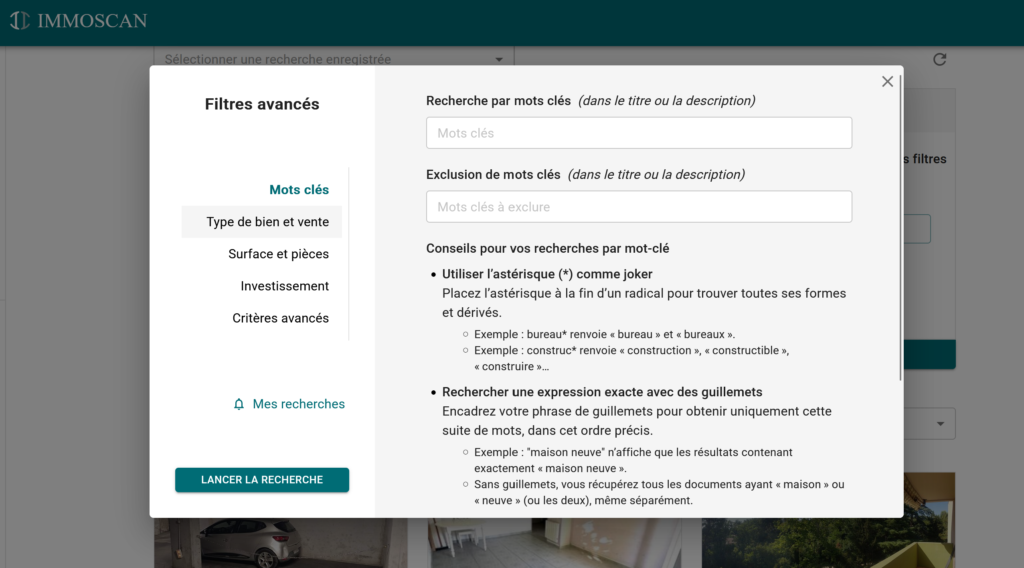Open the empty room listing thumbnail
The width and height of the screenshot is (1024, 568).
(554, 543)
